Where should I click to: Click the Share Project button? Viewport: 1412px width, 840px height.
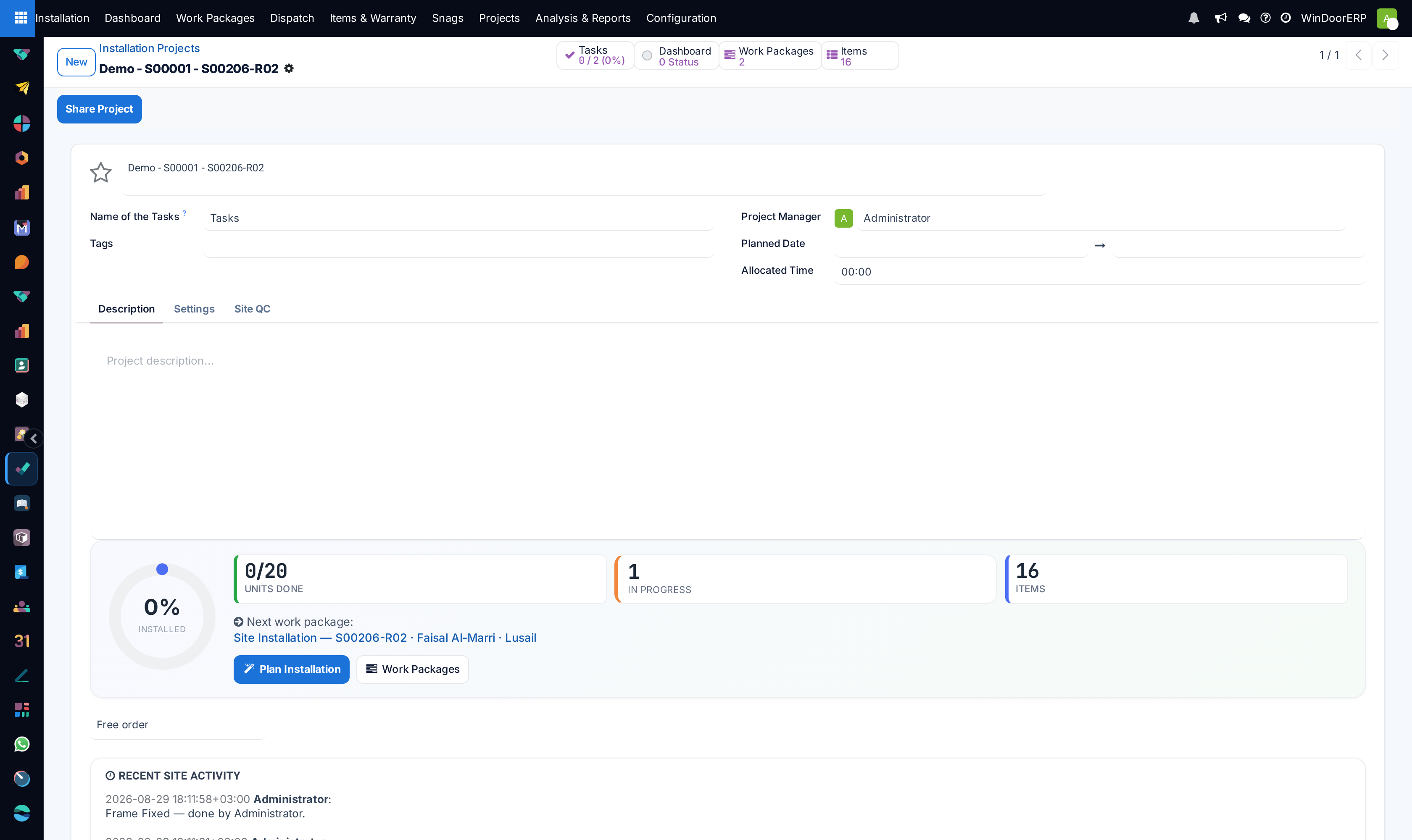(x=99, y=109)
